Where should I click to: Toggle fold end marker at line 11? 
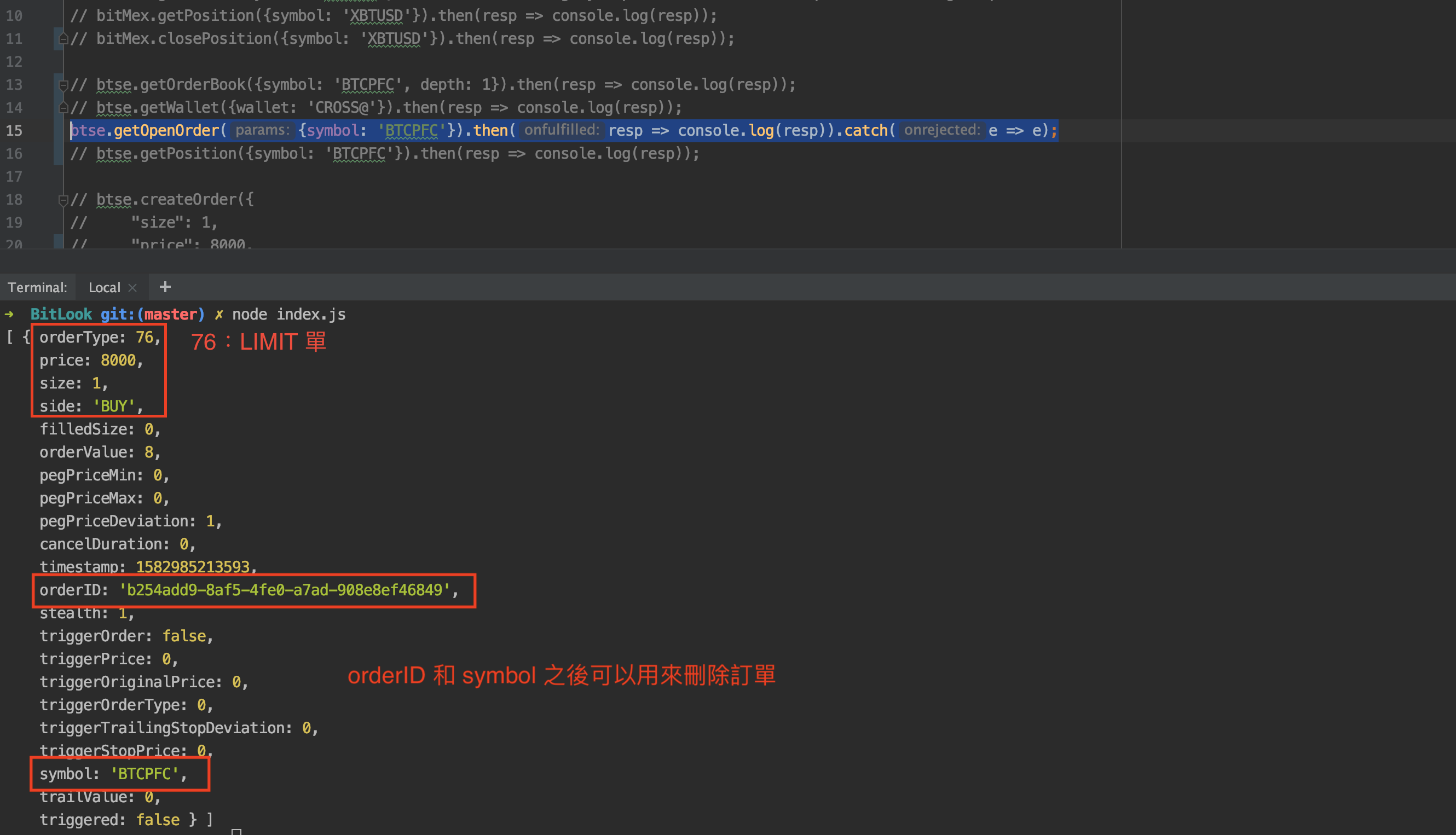pos(63,39)
